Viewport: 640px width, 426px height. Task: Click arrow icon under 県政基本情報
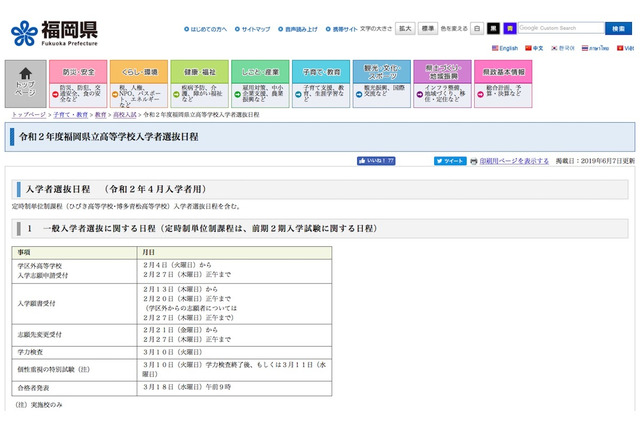point(480,94)
